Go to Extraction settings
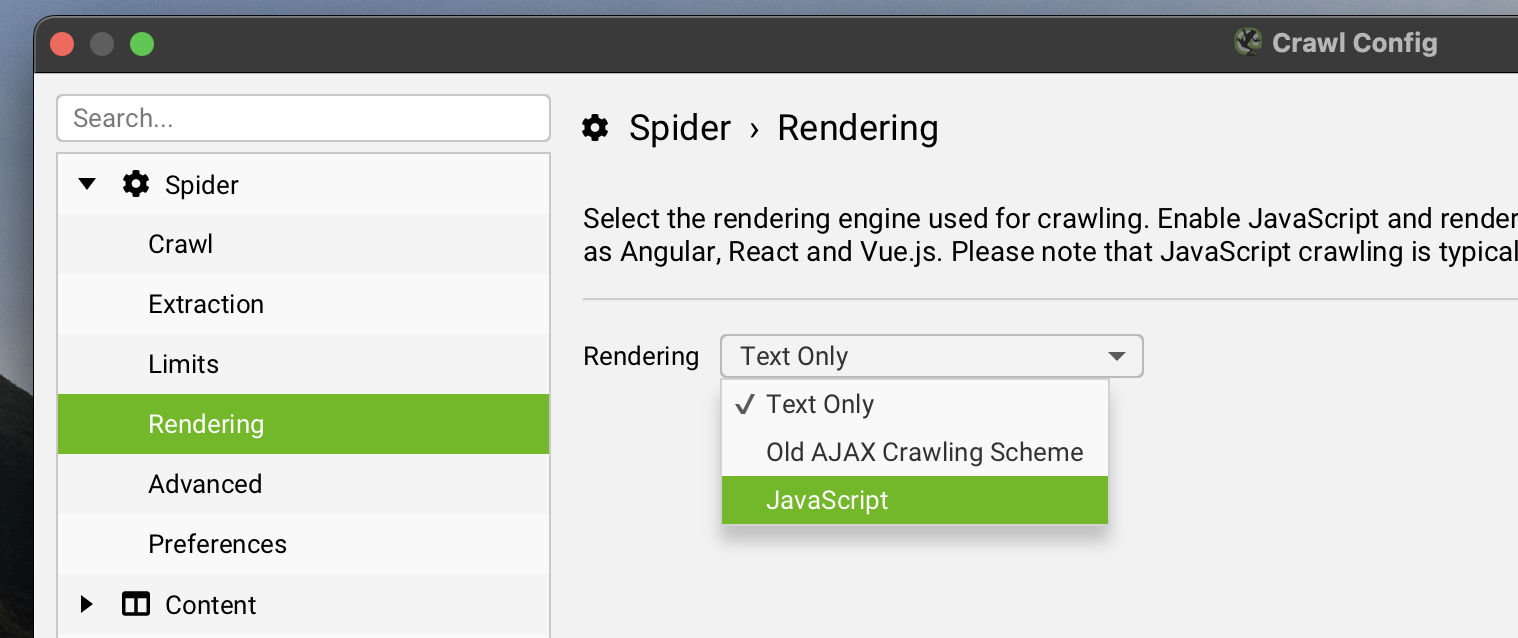Screen dimensions: 1518x638 [206, 304]
